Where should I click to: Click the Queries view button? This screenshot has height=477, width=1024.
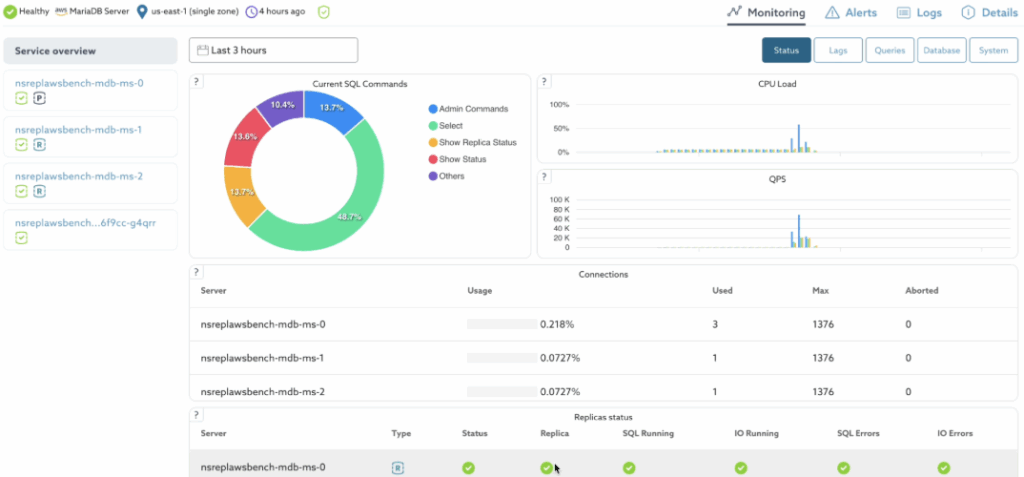[x=889, y=50]
